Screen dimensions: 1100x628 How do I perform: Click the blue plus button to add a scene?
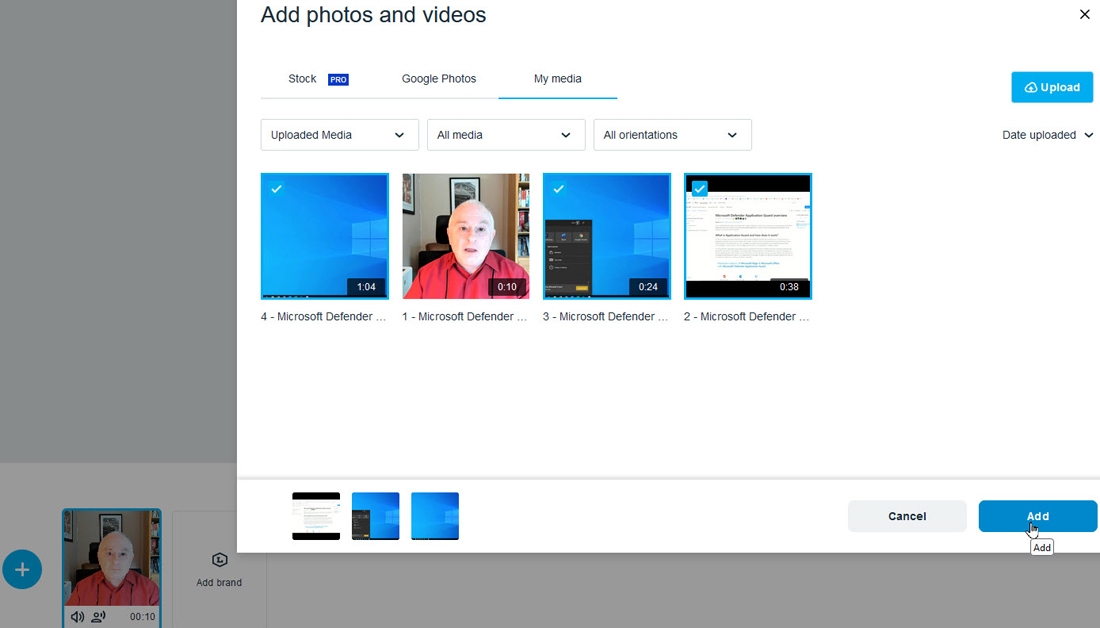pyautogui.click(x=22, y=569)
